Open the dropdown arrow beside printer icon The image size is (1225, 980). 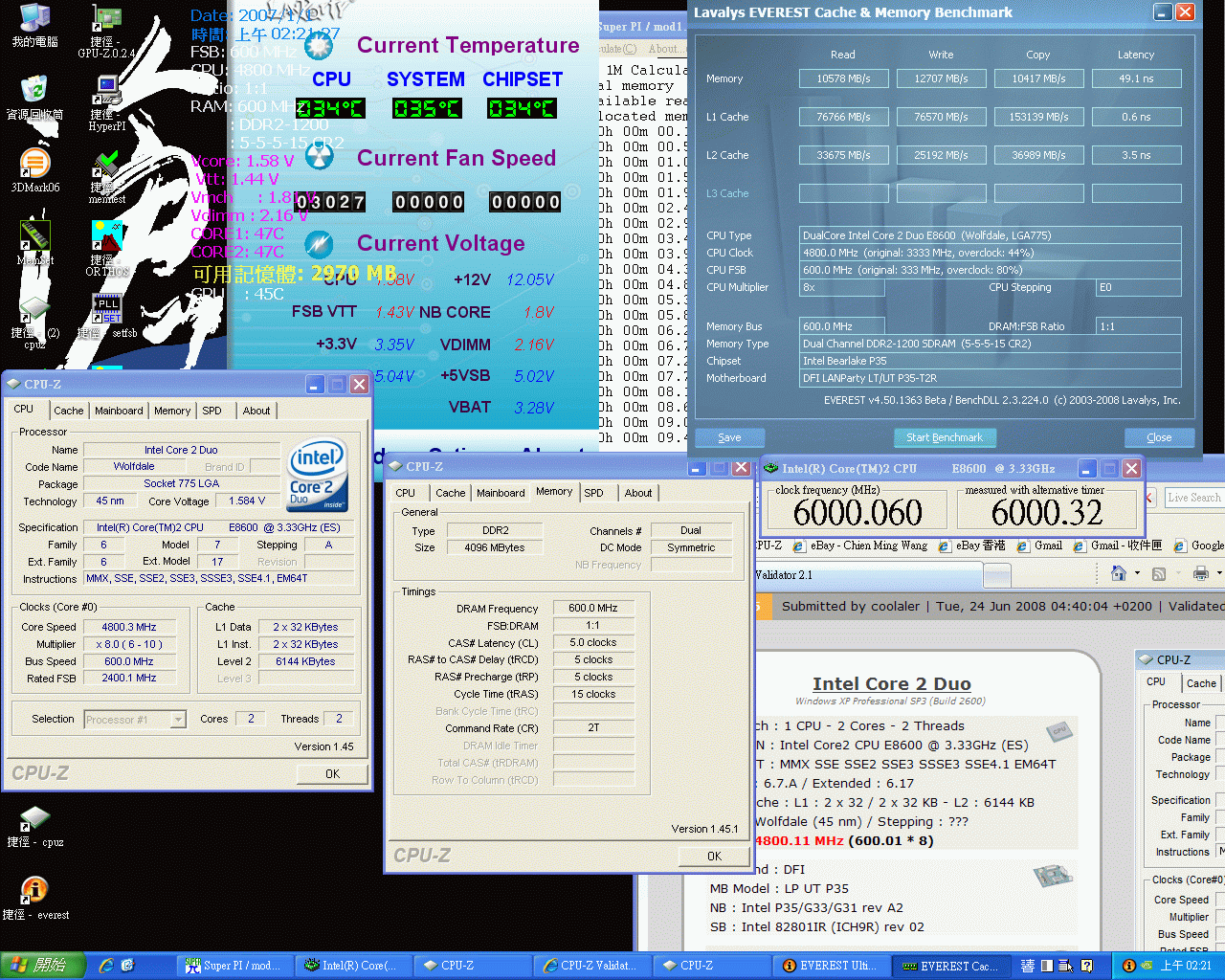tap(1218, 573)
